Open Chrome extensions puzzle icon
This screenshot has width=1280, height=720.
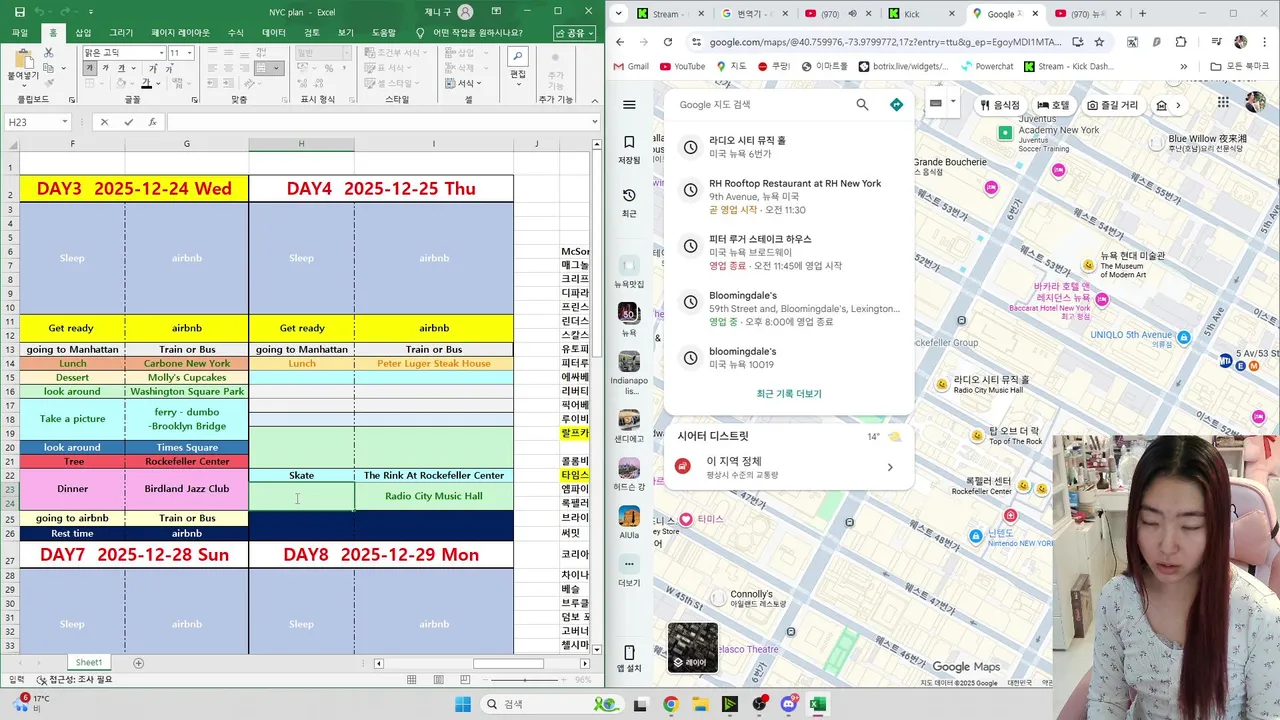click(1181, 42)
